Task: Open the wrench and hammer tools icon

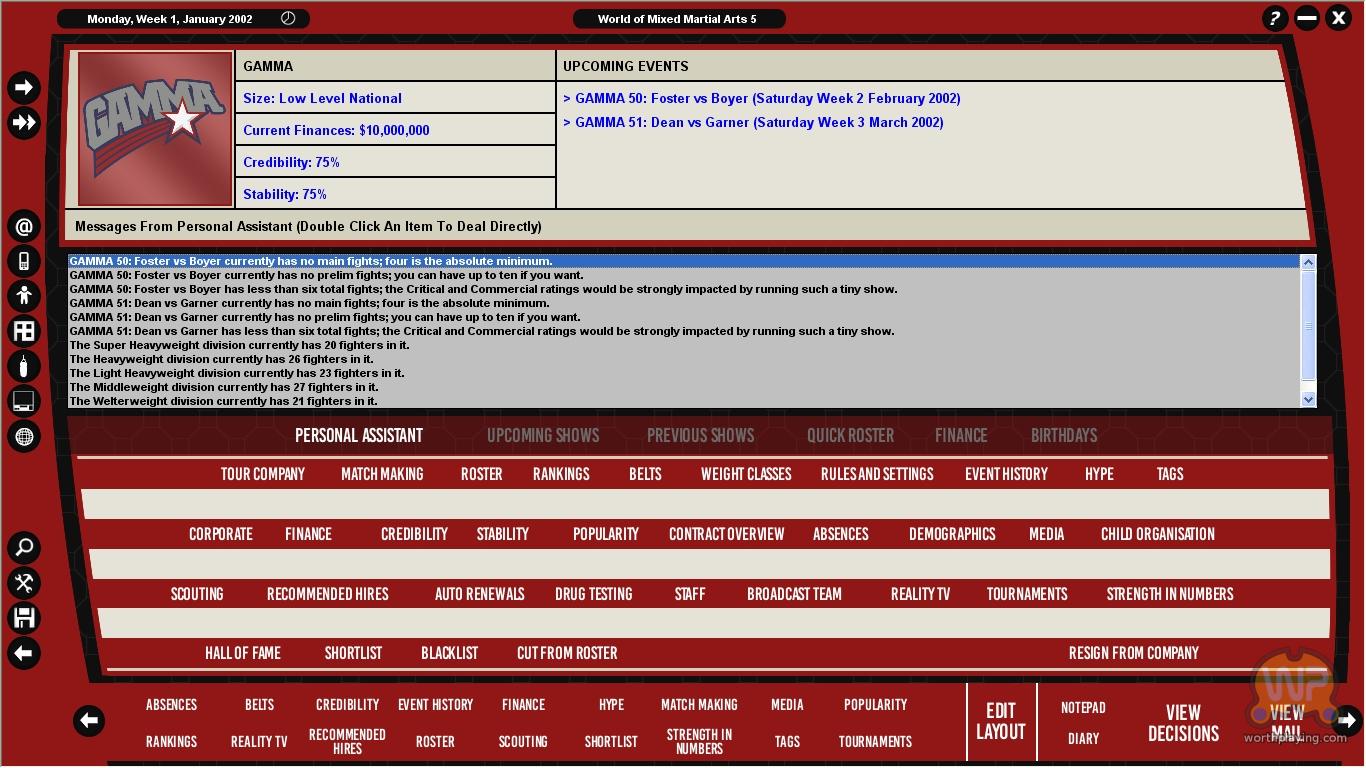Action: (24, 583)
